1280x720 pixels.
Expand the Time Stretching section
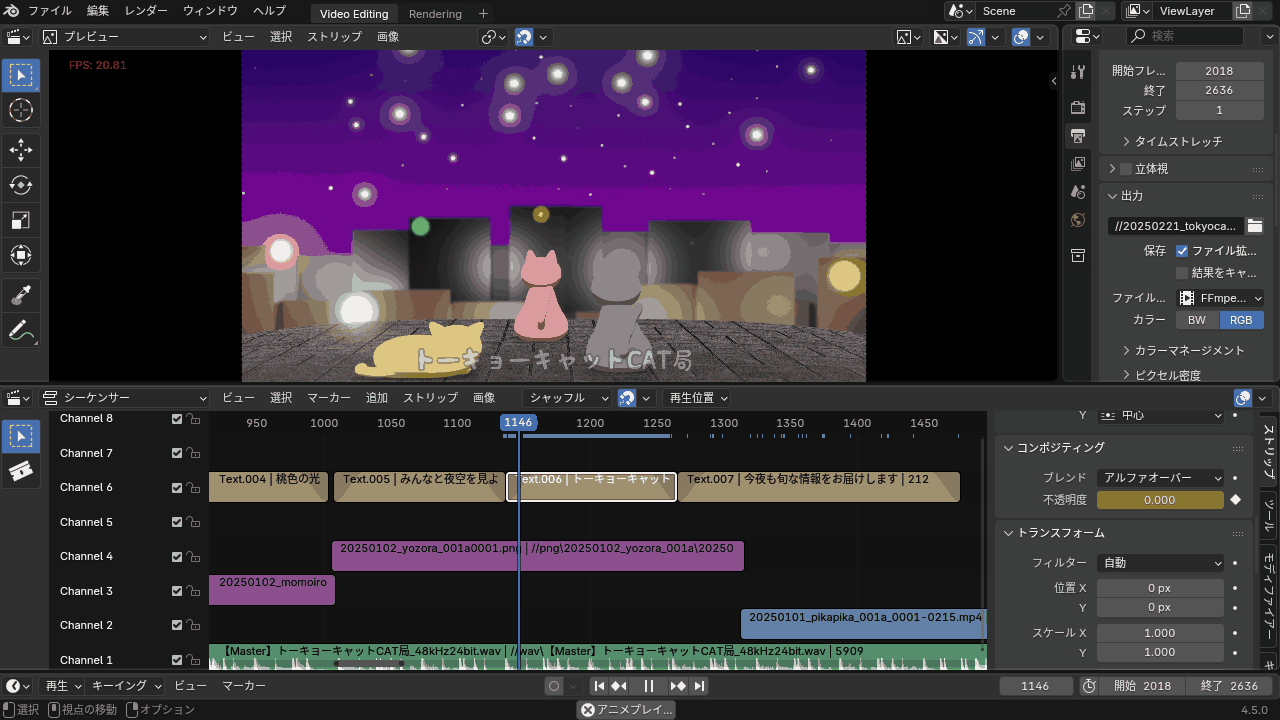click(x=1178, y=141)
